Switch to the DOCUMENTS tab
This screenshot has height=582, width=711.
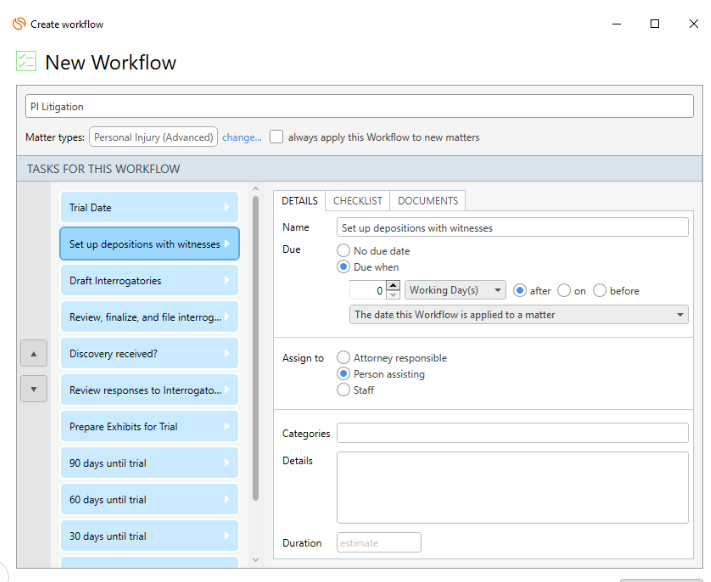[x=428, y=201]
